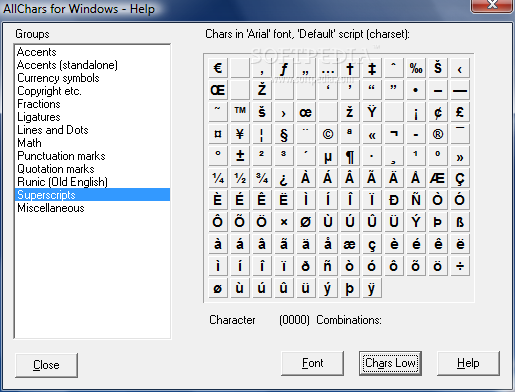Select the lowercase ñ character cell

(x=328, y=266)
